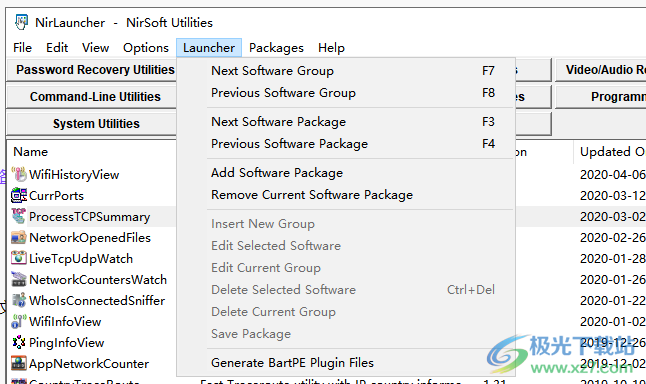
Task: Choose Previous Software Group
Action: pos(346,93)
